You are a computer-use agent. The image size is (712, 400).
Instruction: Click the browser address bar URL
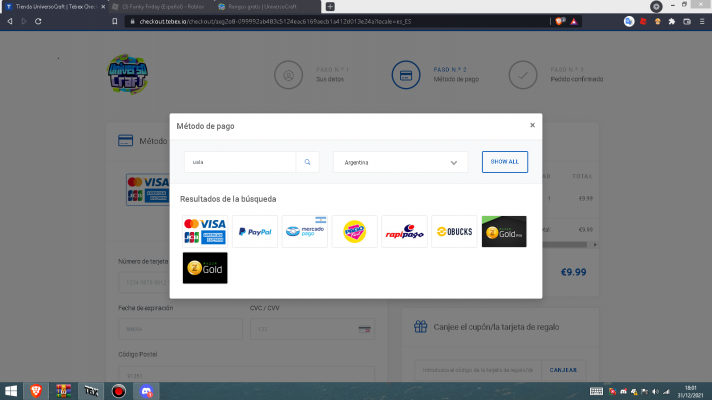pos(300,20)
